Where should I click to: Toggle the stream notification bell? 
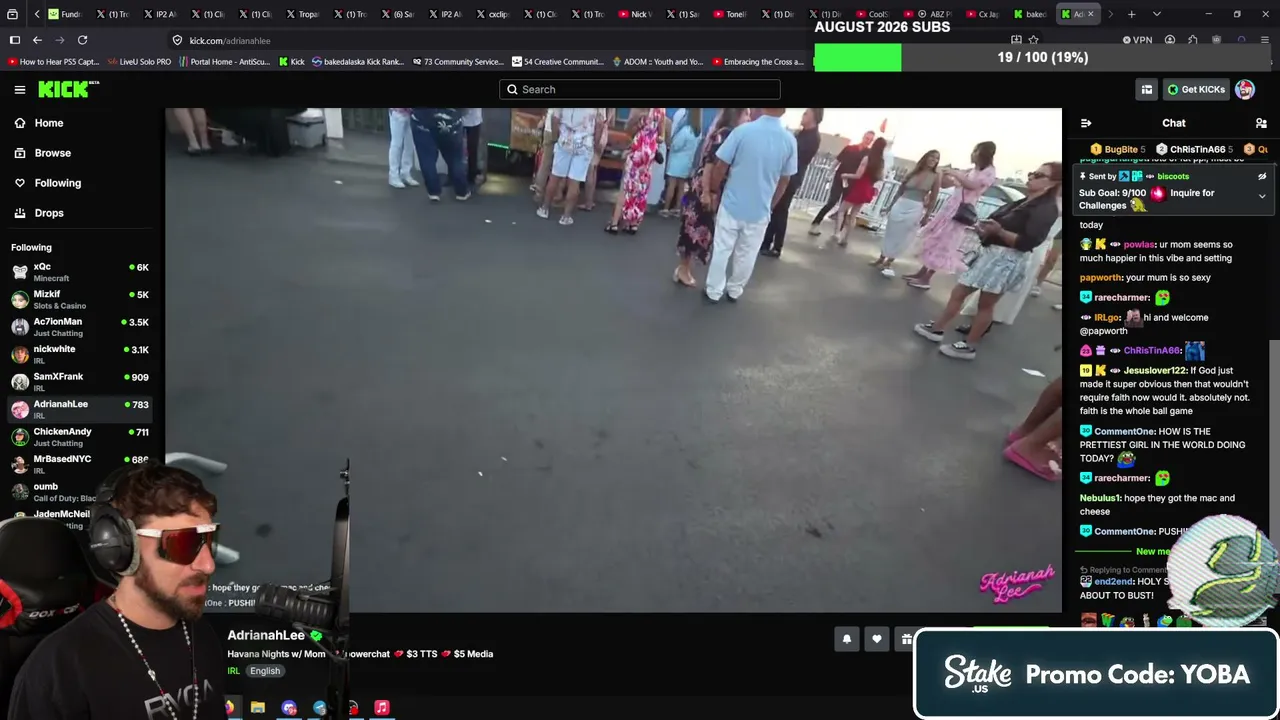[x=847, y=639]
